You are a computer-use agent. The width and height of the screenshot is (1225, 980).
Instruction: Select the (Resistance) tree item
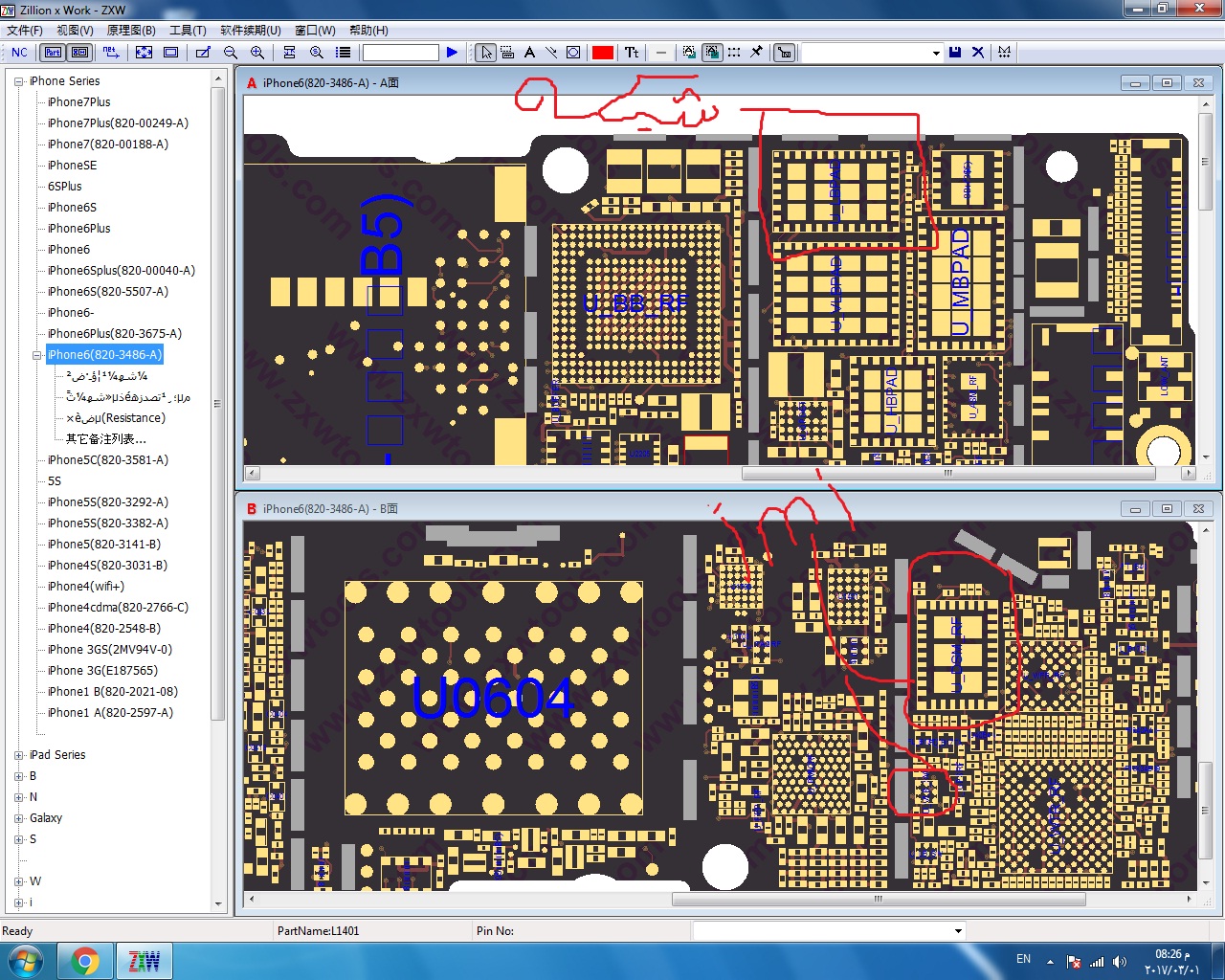[x=116, y=418]
